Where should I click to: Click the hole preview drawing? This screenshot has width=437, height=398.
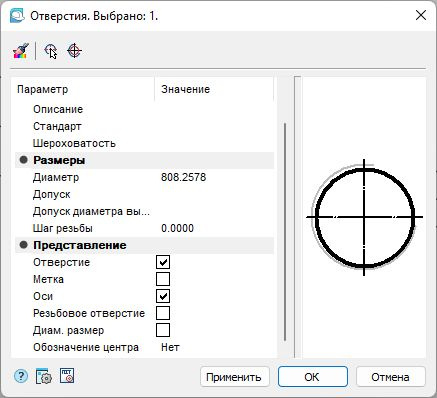tap(364, 217)
